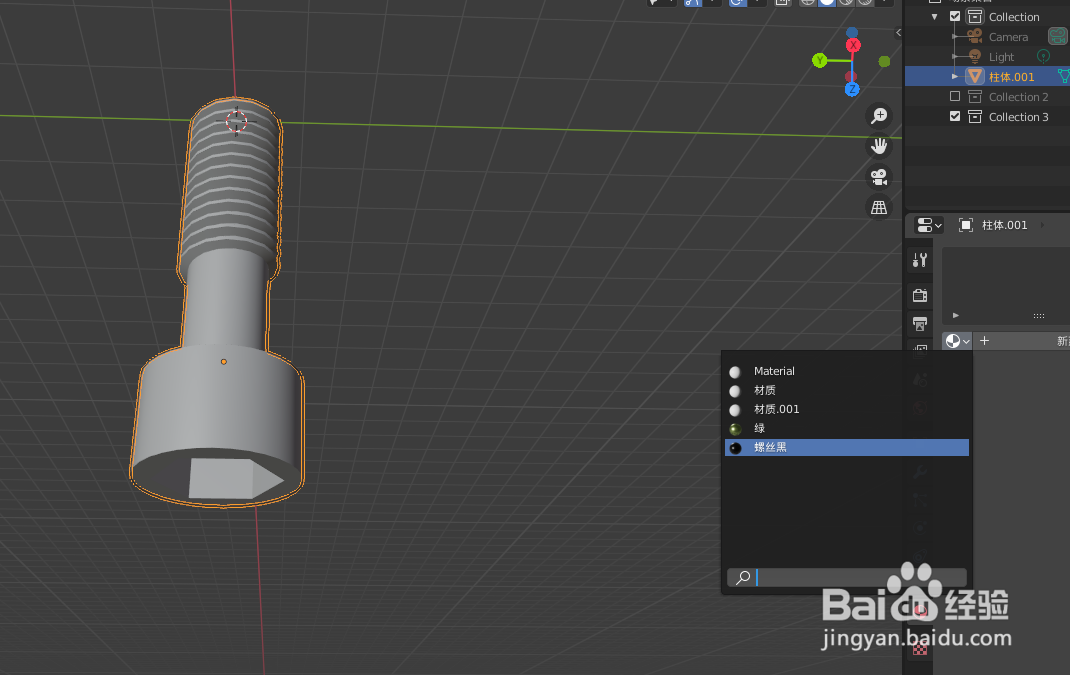Click the Light object icon in outliner
This screenshot has height=675, width=1070.
tap(974, 57)
